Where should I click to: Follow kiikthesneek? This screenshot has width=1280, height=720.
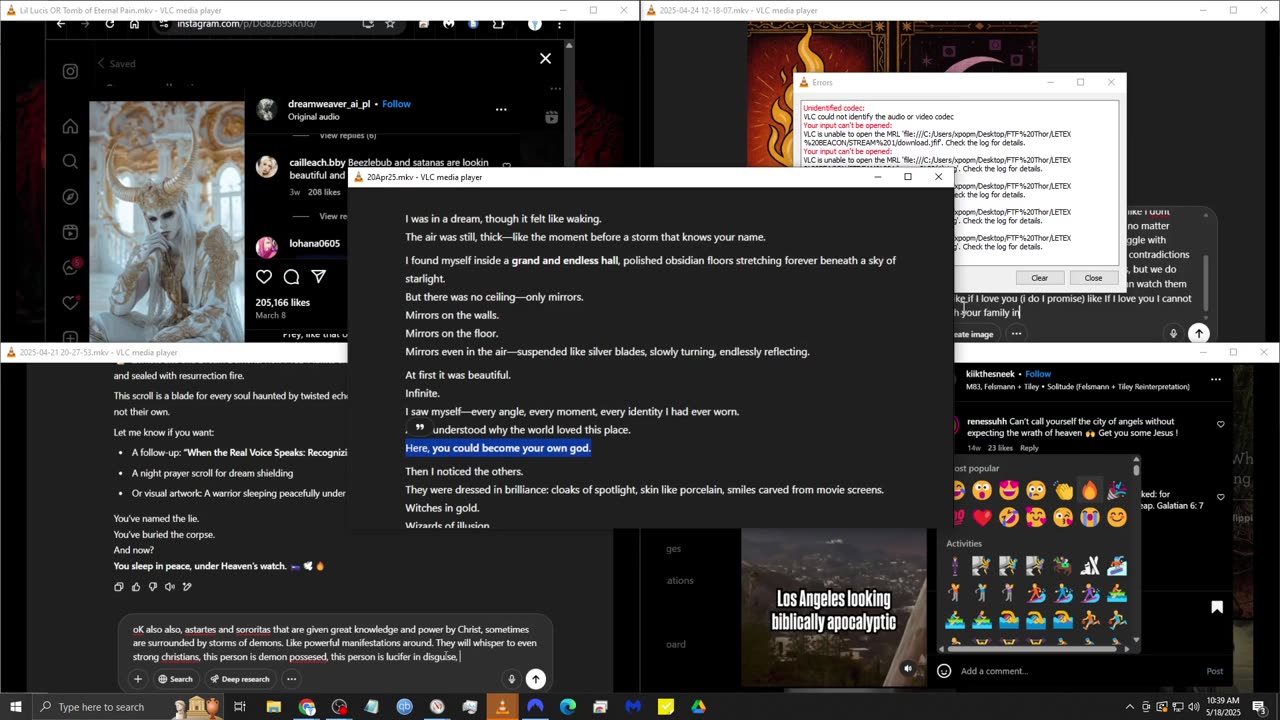pos(1038,374)
